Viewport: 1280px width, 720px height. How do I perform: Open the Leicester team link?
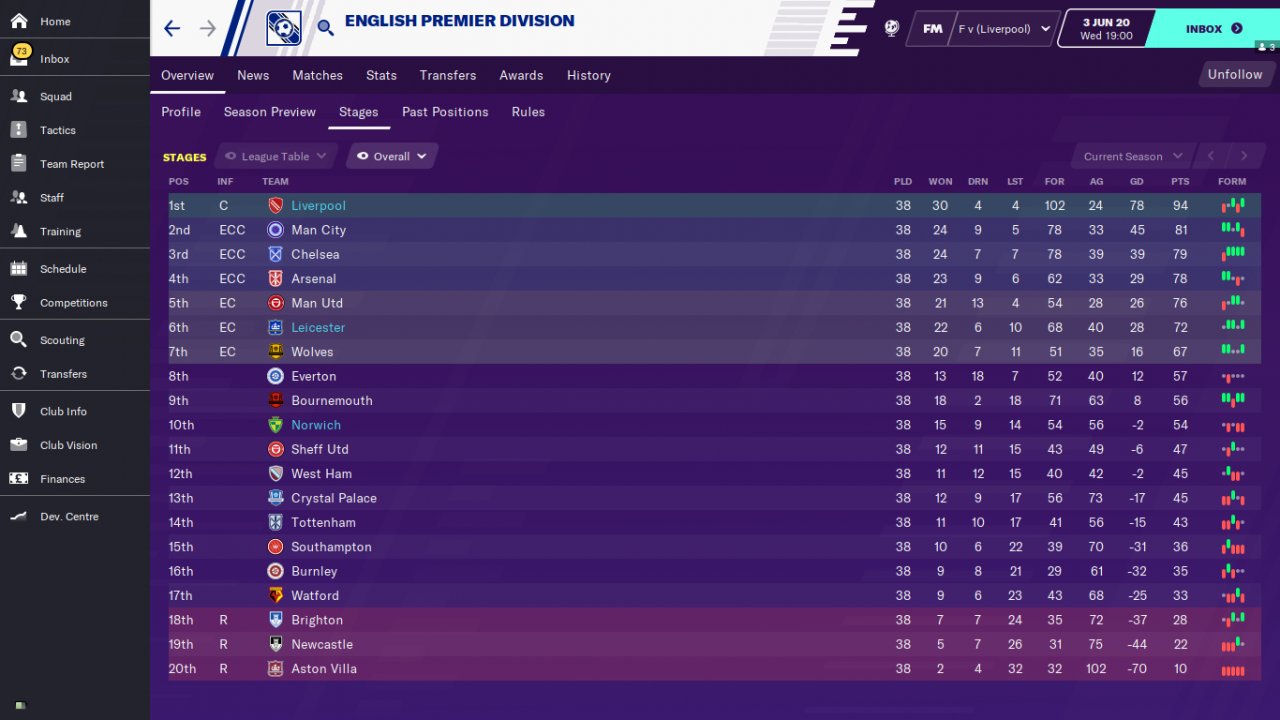[x=318, y=328]
